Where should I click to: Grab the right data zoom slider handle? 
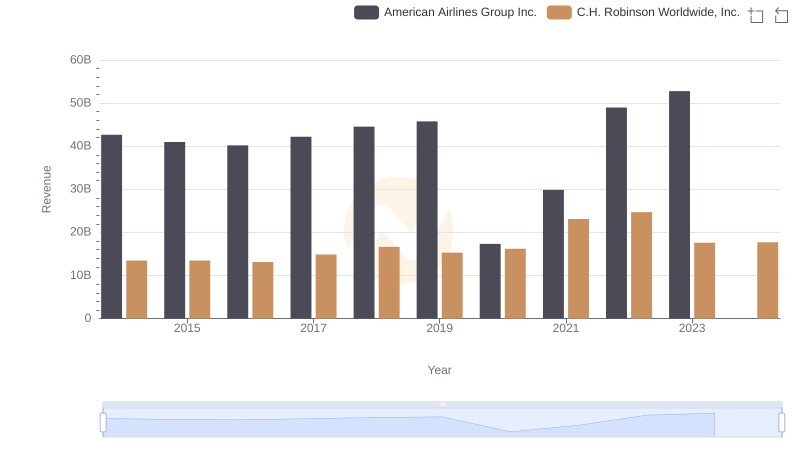point(782,423)
